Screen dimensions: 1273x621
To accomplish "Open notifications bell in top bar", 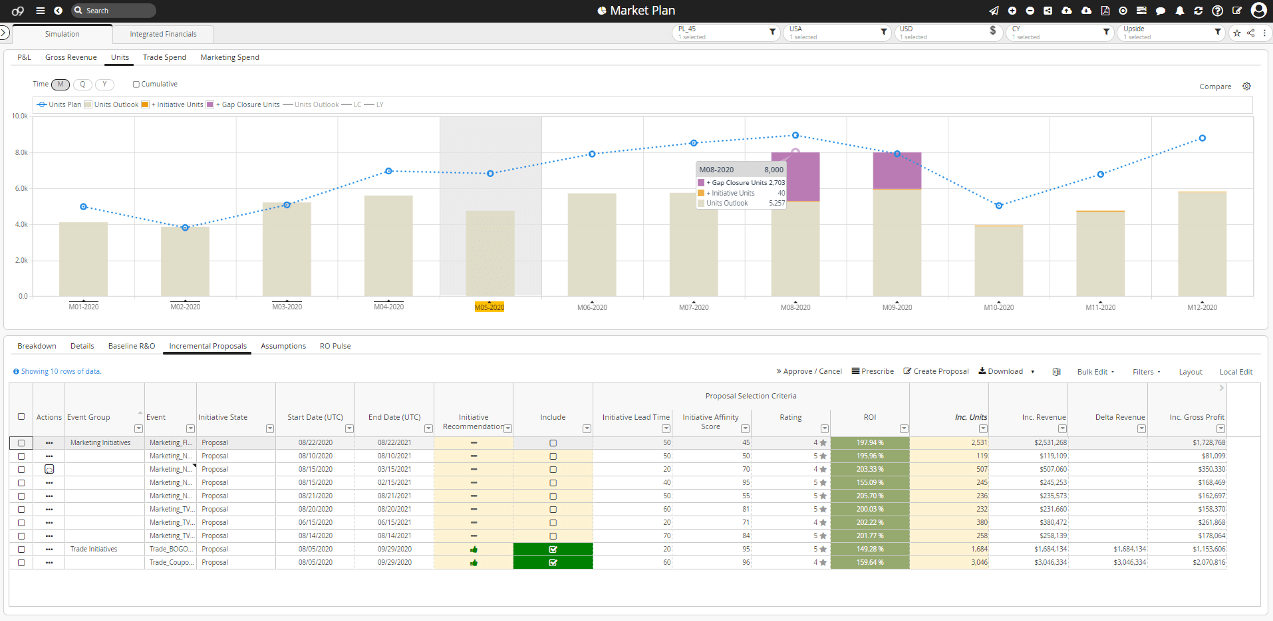I will click(x=1180, y=10).
